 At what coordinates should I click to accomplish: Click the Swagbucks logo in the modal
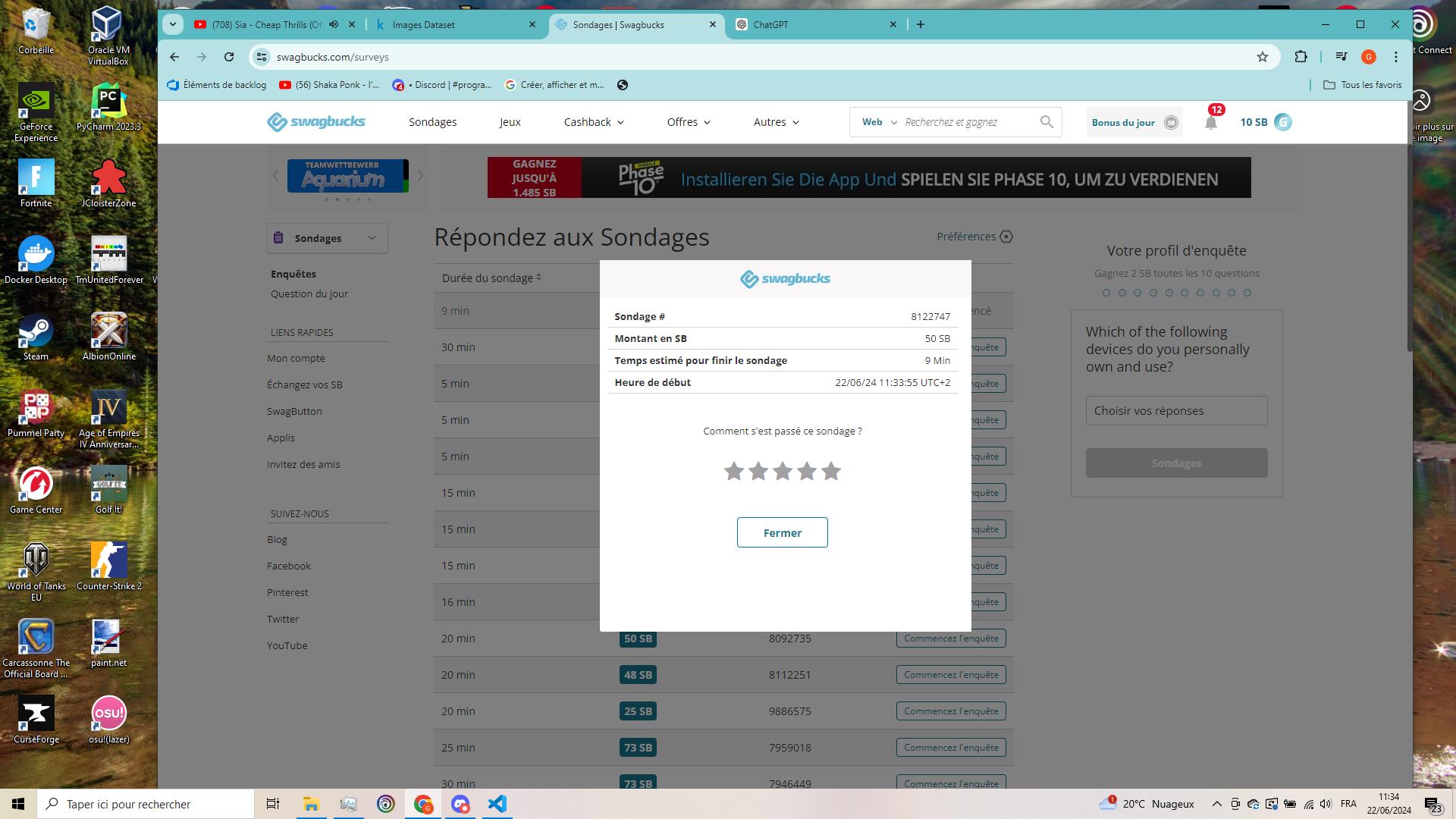click(784, 279)
